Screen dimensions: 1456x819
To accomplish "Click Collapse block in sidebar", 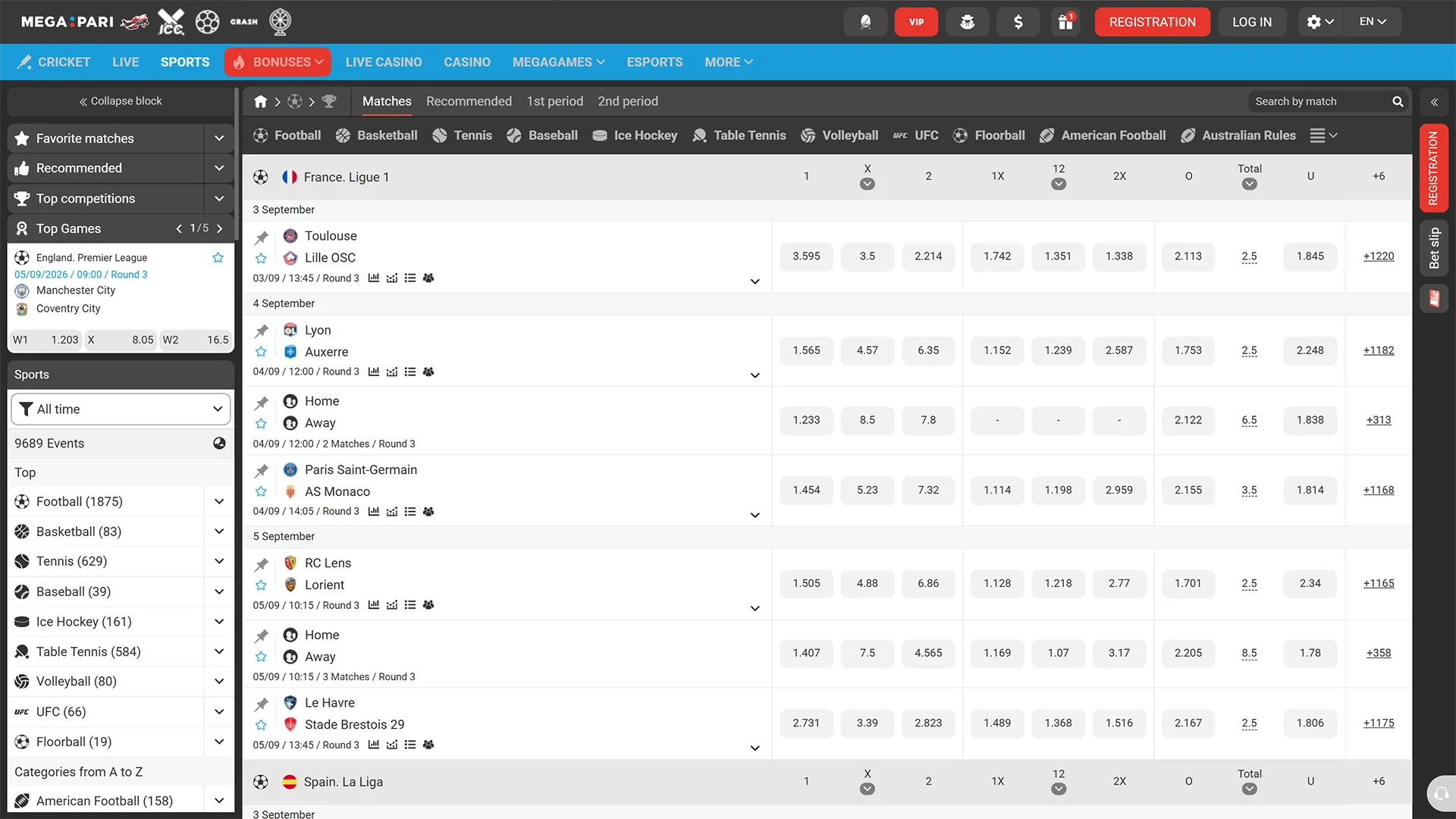I will pos(121,101).
